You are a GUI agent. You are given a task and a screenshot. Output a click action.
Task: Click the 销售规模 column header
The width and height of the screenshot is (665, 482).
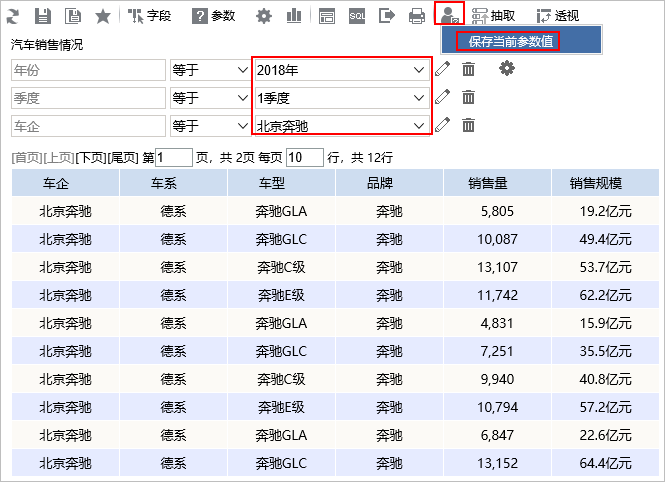click(x=606, y=183)
